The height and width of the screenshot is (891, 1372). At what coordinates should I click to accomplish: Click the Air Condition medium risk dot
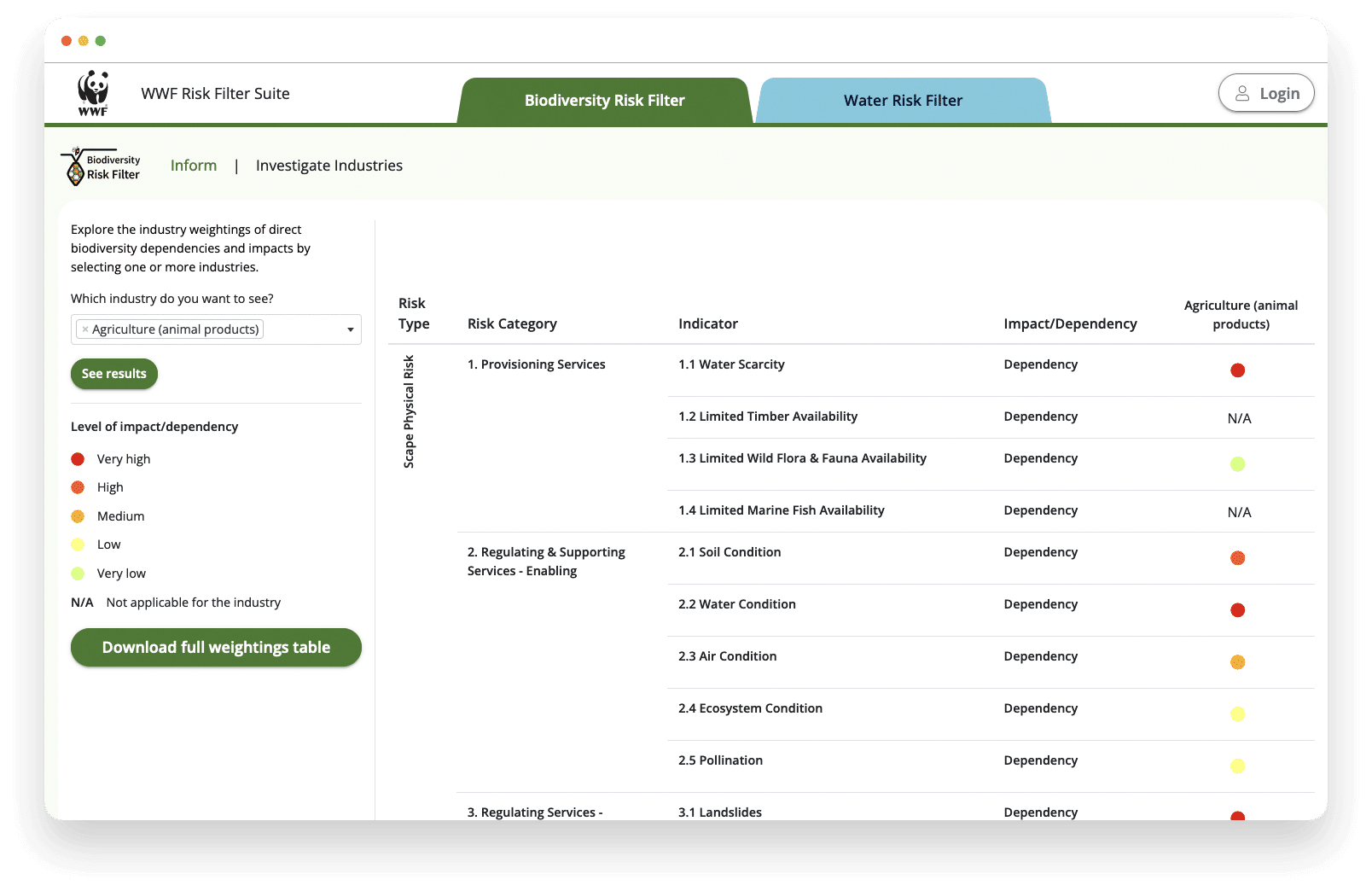[1238, 662]
